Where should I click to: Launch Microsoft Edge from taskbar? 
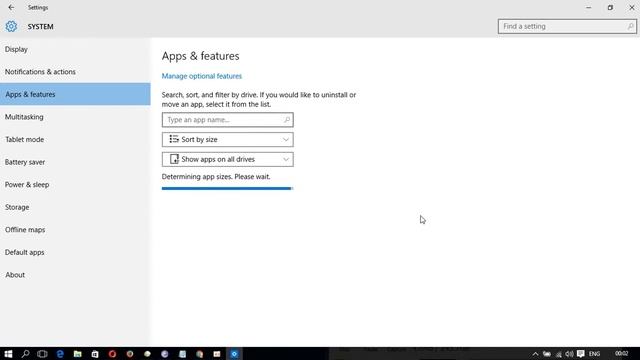click(x=60, y=354)
